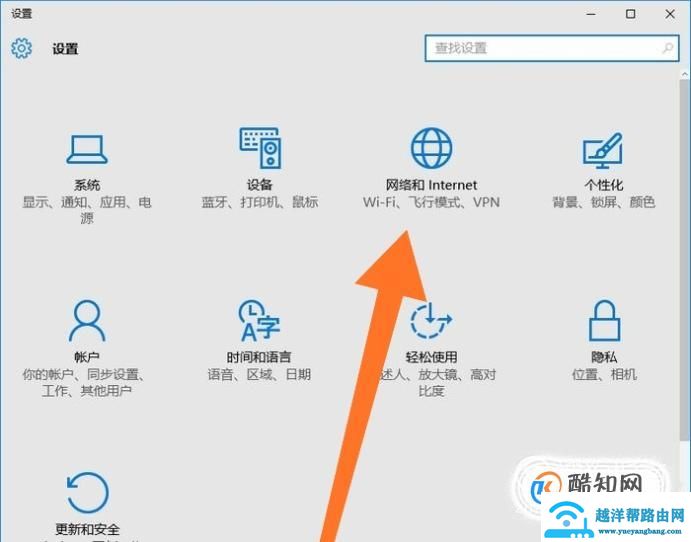Click the description 显示、通知、应用、电源
The height and width of the screenshot is (542, 691).
point(87,210)
